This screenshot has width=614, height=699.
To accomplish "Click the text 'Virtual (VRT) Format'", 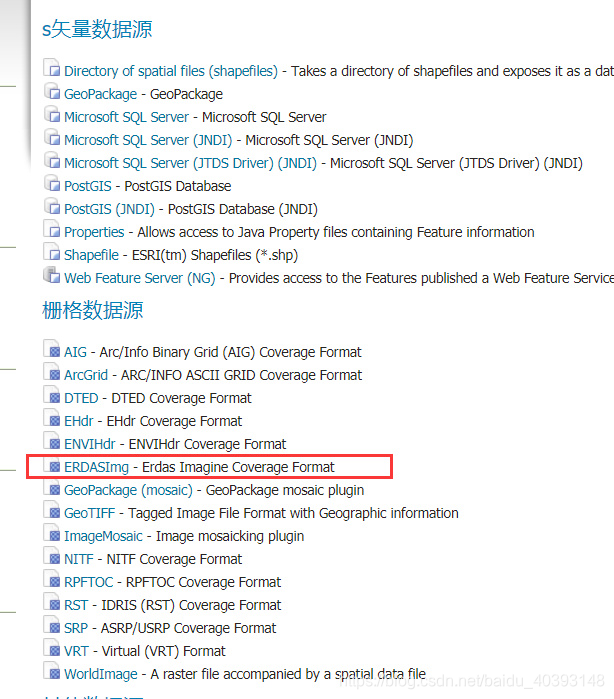I will click(164, 652).
